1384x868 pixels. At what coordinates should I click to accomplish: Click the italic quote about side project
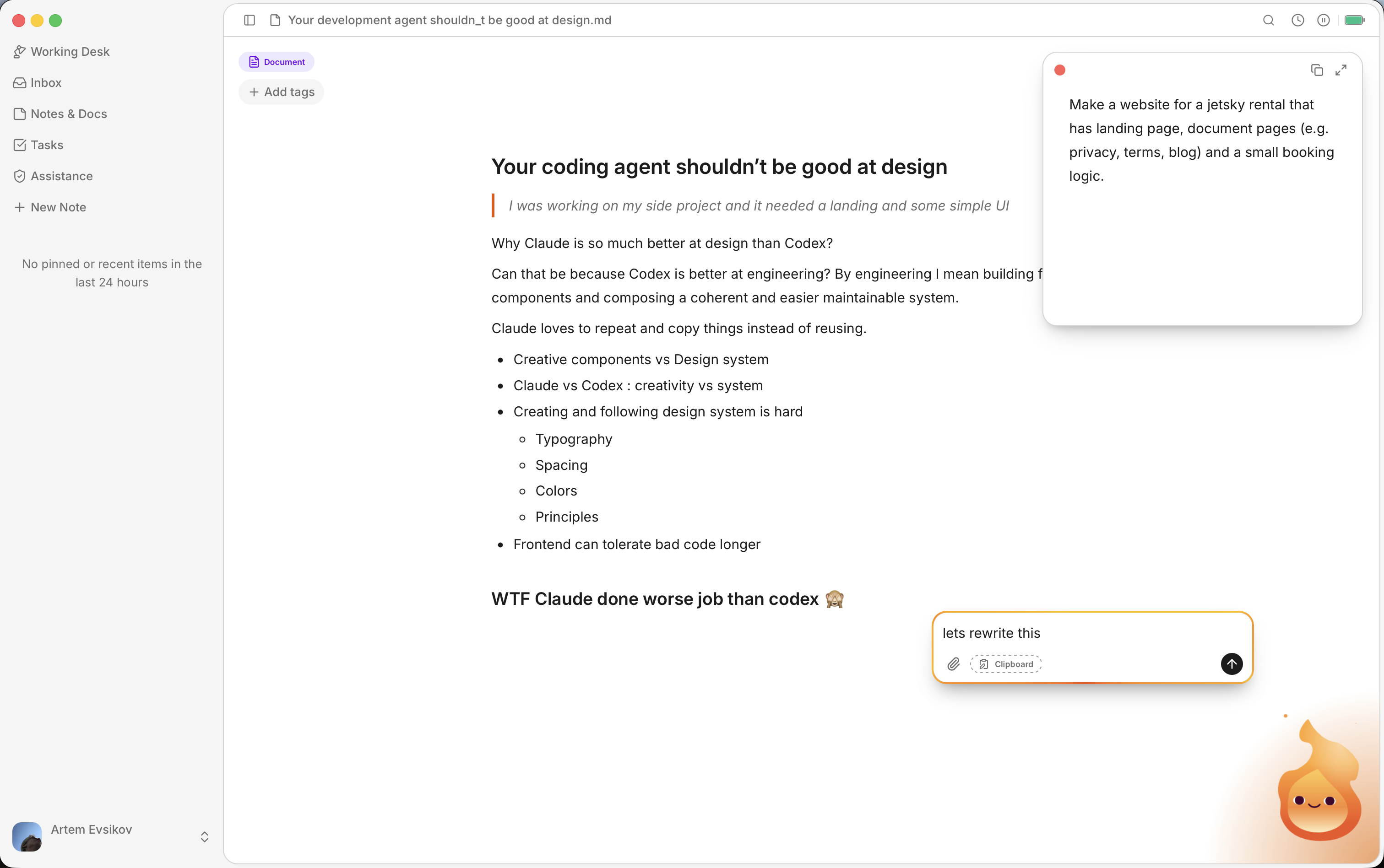click(x=759, y=205)
